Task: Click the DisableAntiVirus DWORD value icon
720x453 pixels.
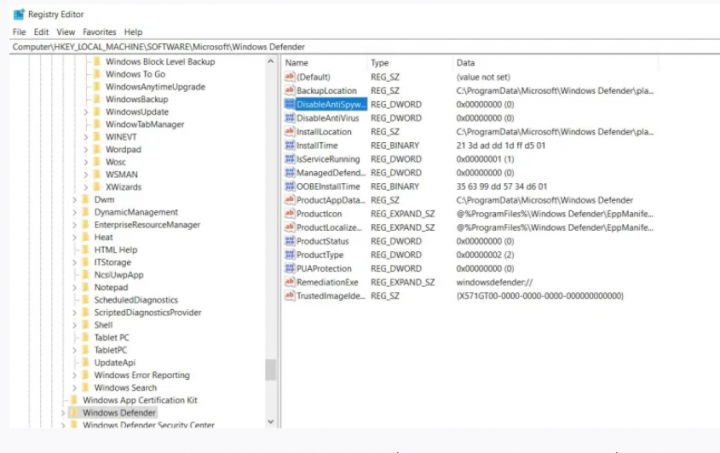Action: [x=290, y=118]
